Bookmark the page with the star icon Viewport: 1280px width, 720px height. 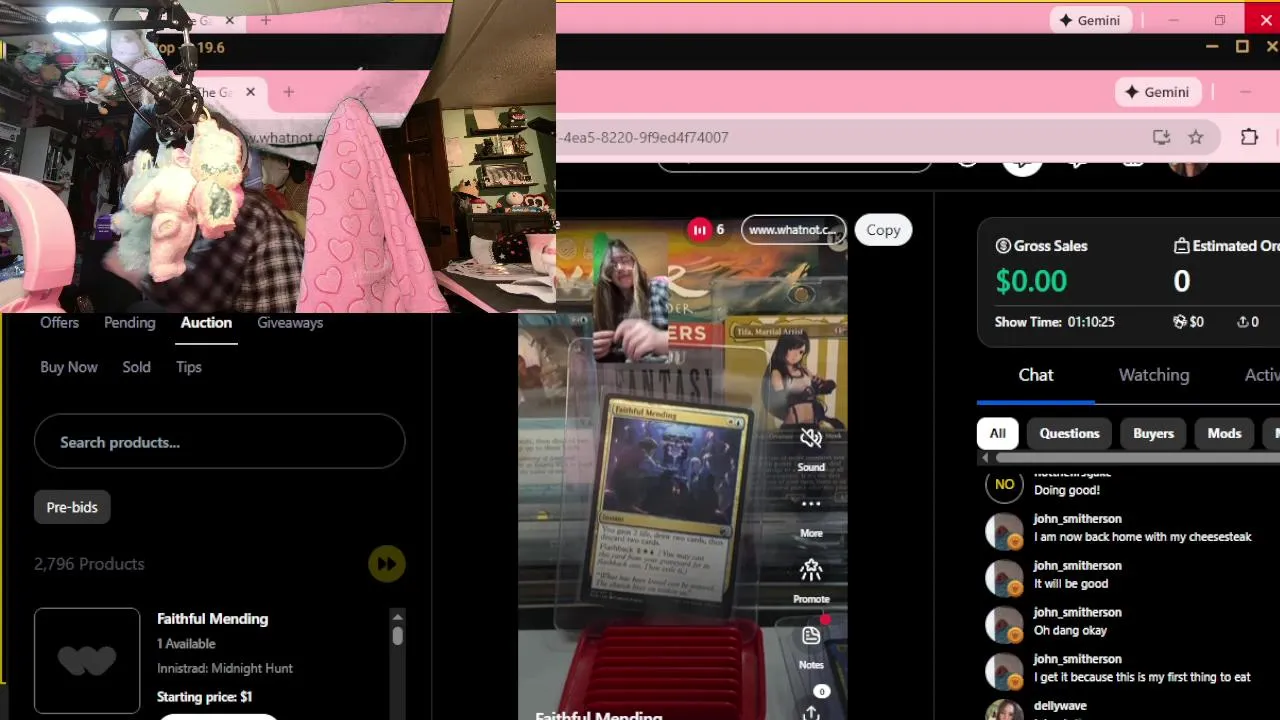pyautogui.click(x=1196, y=137)
